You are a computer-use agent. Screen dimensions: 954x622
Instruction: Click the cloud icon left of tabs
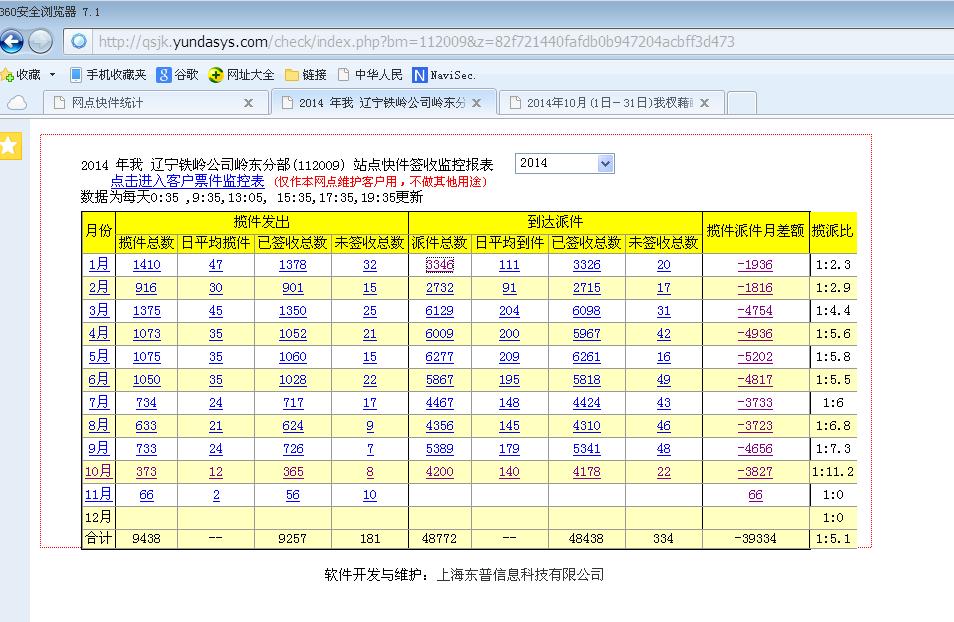(17, 102)
